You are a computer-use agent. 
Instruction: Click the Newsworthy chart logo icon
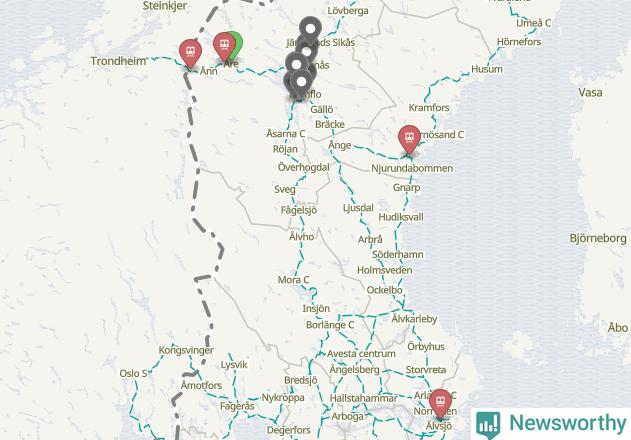pos(488,425)
